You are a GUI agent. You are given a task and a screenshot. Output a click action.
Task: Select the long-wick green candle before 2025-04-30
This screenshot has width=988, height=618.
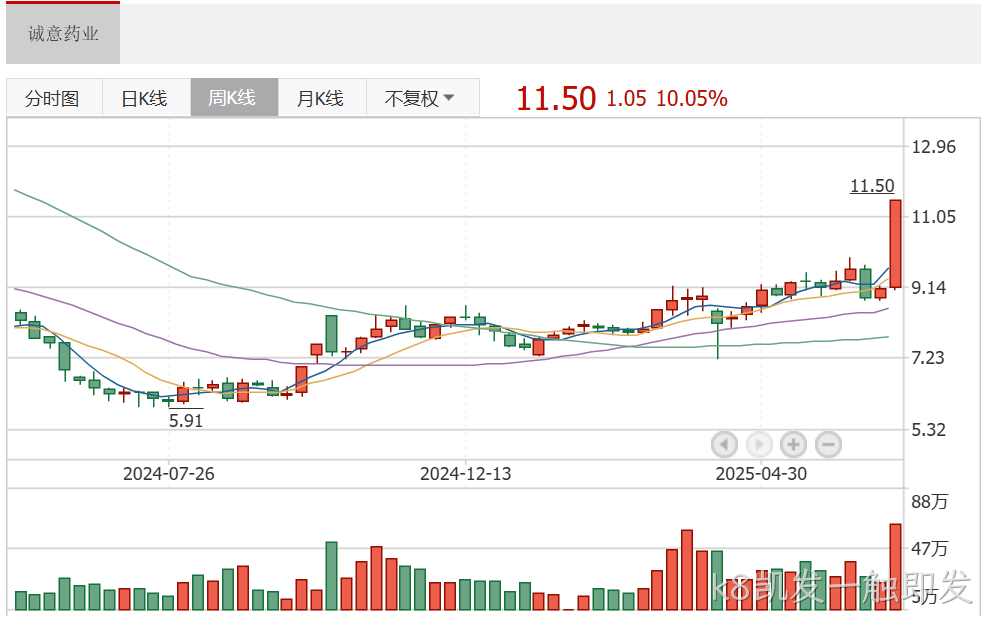[x=717, y=333]
